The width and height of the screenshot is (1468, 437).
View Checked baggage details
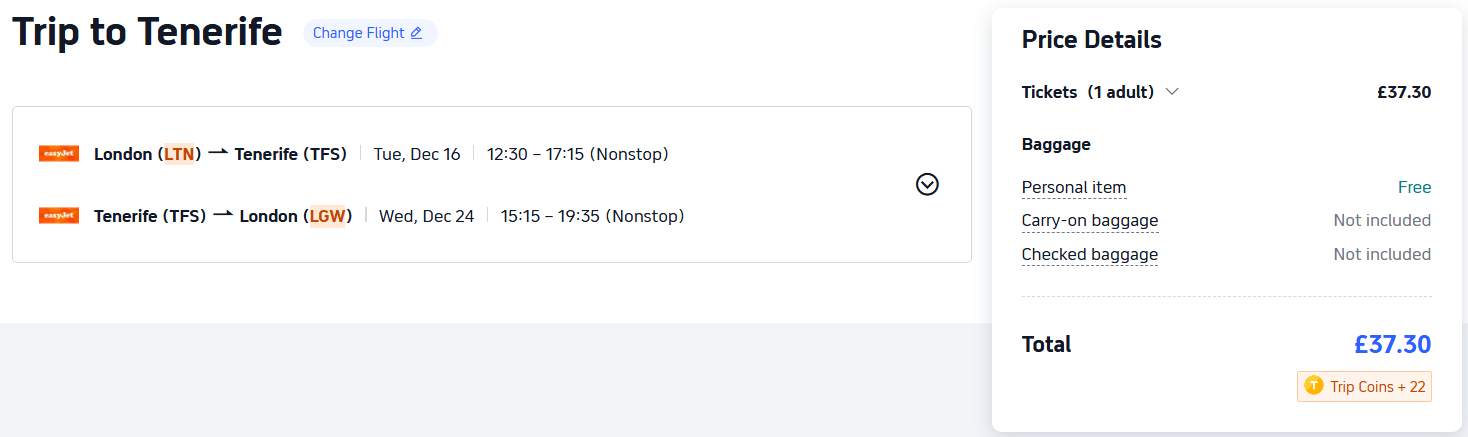[x=1089, y=254]
